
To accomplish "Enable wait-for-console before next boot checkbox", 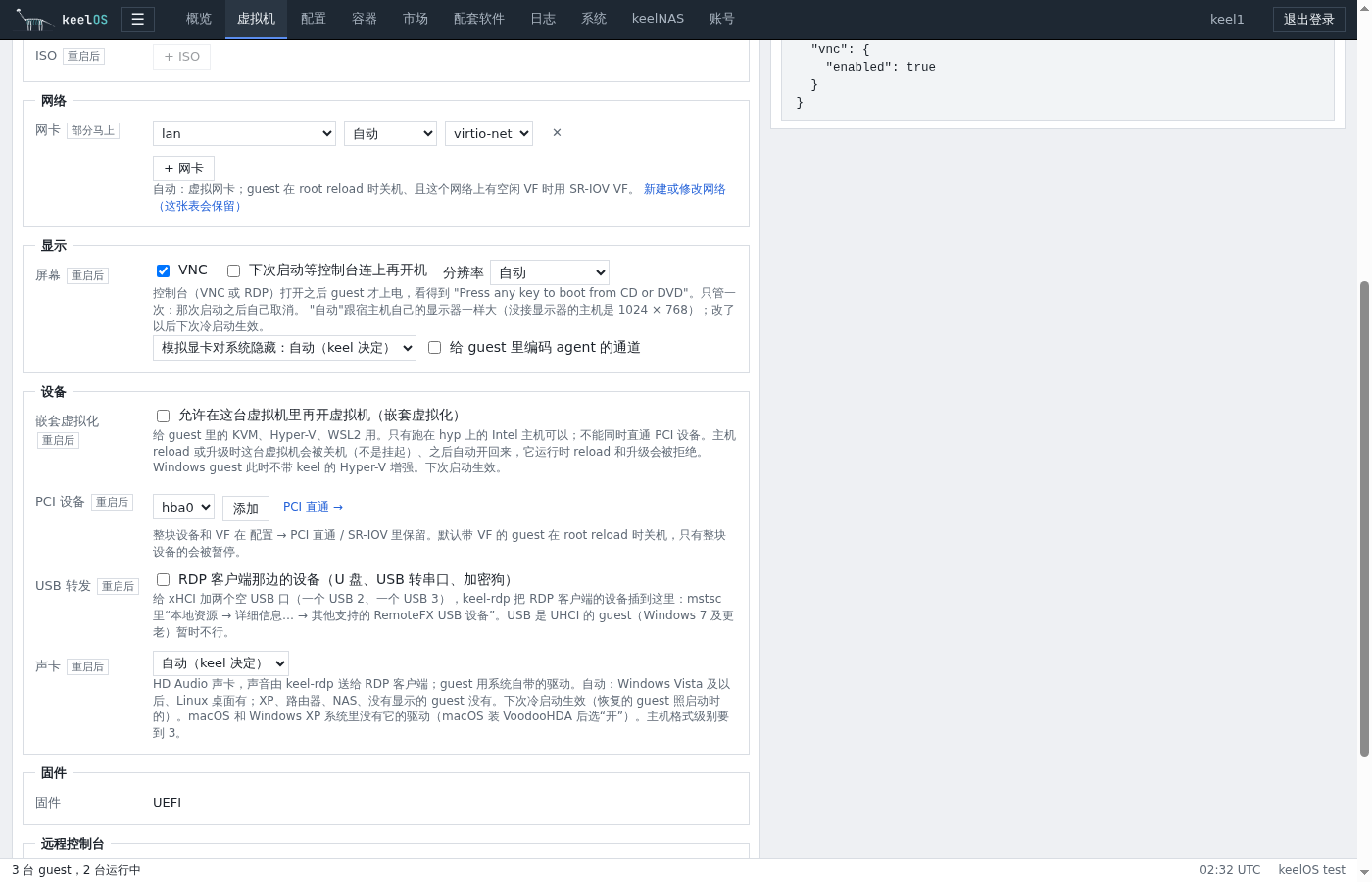I will click(233, 270).
